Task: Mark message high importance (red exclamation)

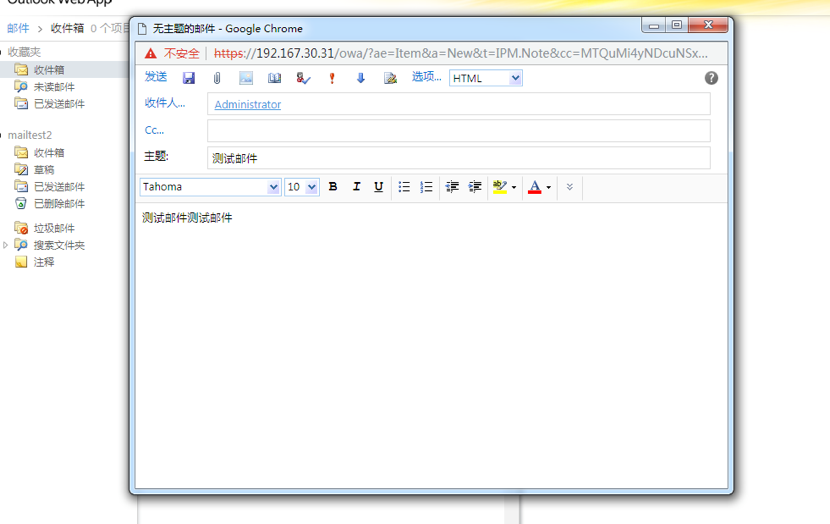Action: click(x=332, y=78)
